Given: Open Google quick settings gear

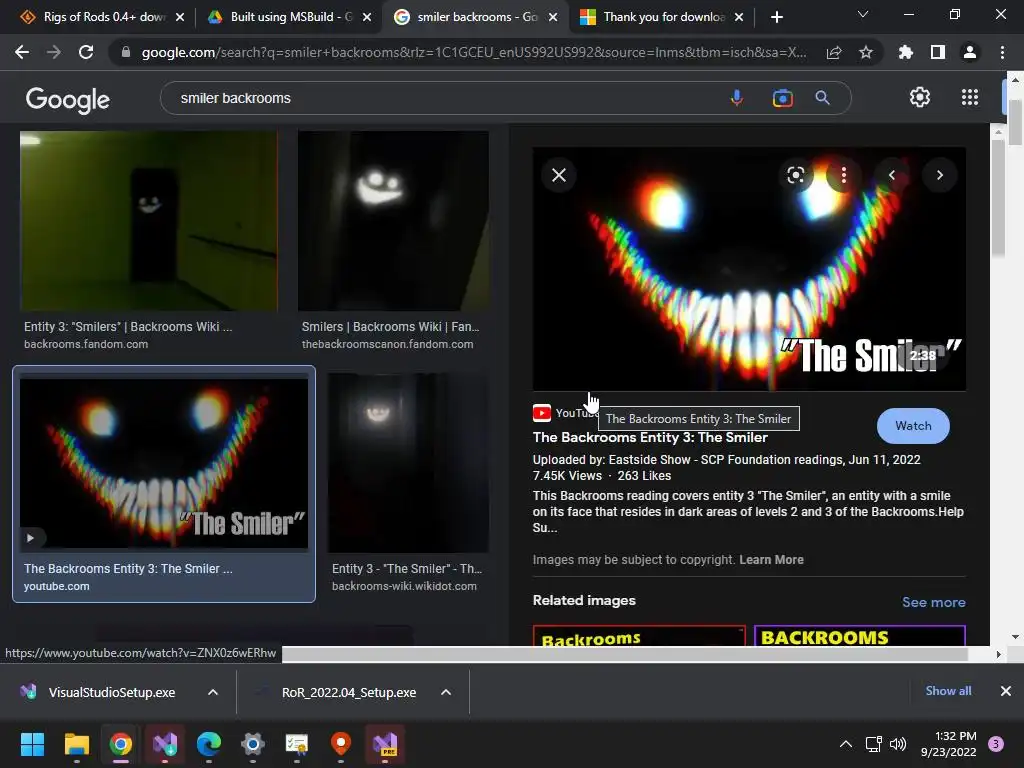Looking at the screenshot, I should pyautogui.click(x=920, y=97).
